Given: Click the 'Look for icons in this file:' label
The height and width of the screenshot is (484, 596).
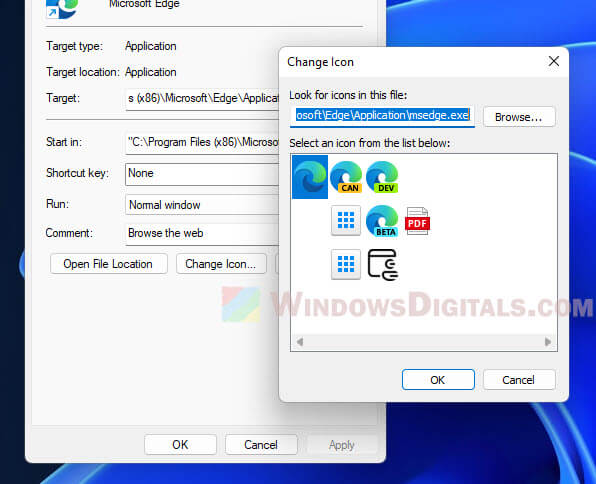Looking at the screenshot, I should 348,95.
